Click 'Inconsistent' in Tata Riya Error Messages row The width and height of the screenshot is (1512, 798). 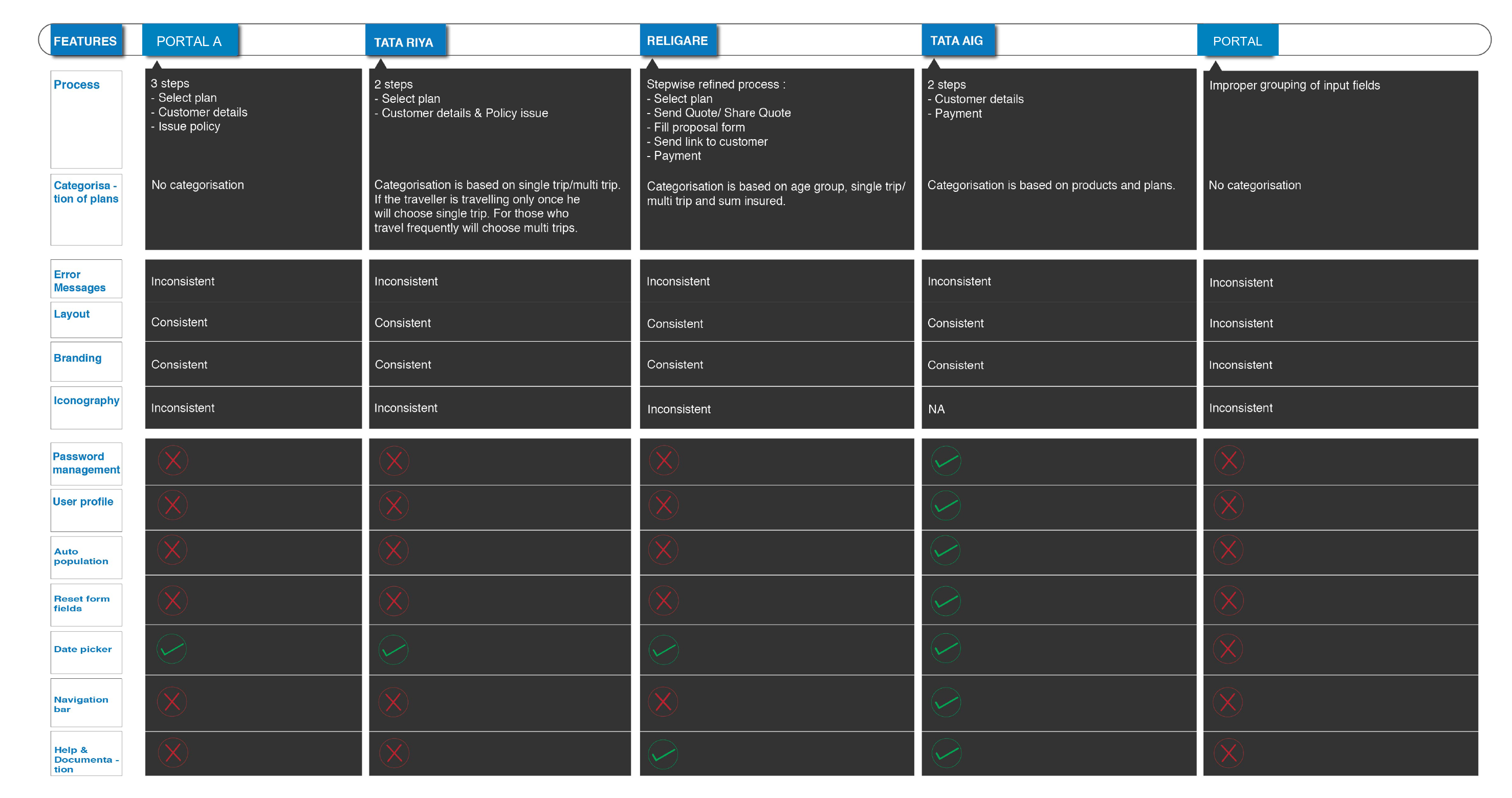pos(406,281)
